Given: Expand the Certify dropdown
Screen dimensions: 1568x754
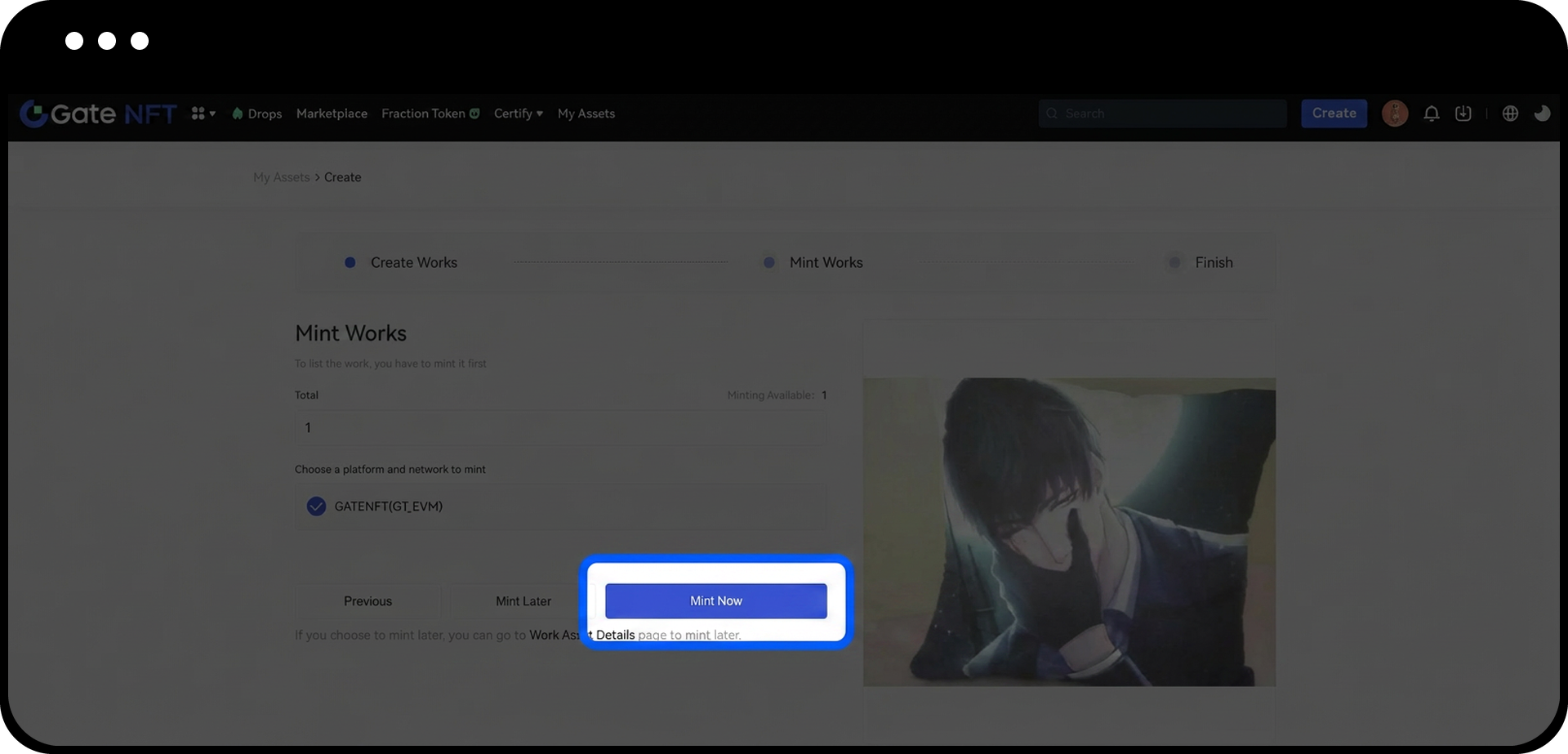Looking at the screenshot, I should click(x=518, y=114).
